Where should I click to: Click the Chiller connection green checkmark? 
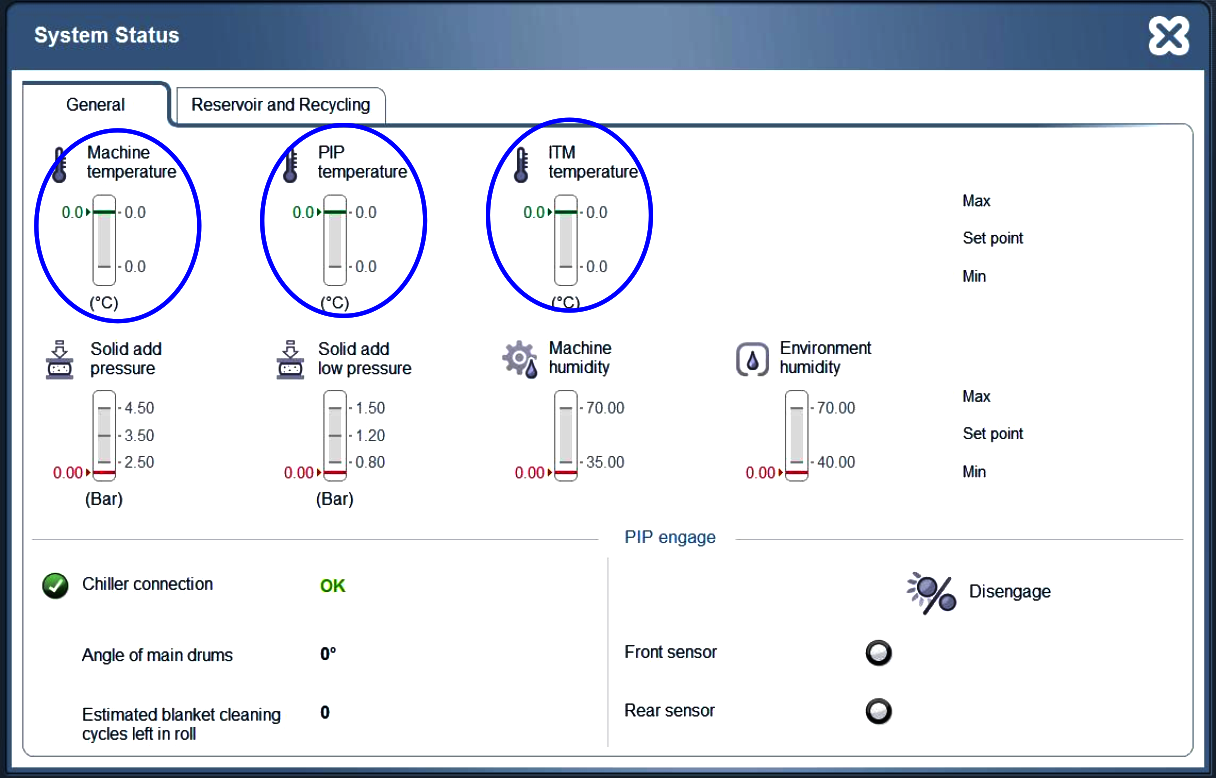[x=55, y=586]
